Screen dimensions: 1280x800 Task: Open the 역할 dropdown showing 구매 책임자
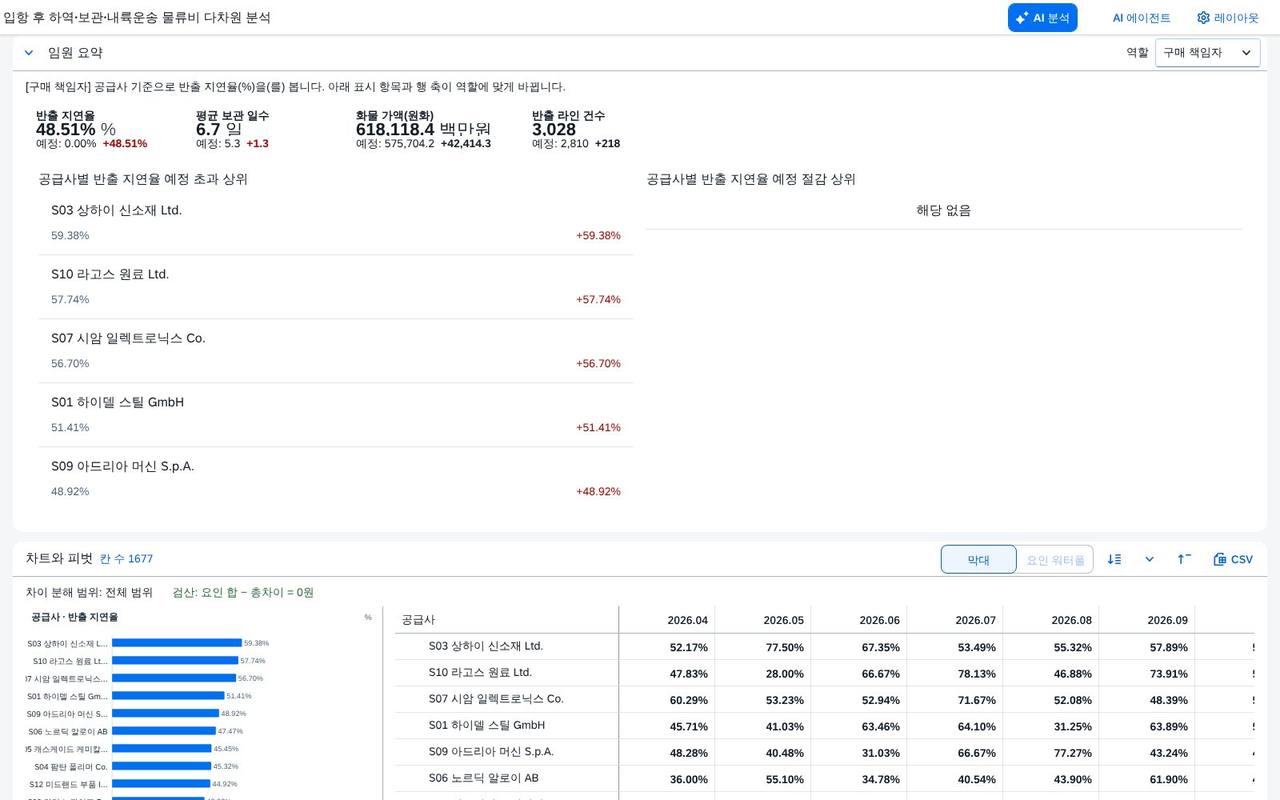click(1207, 53)
